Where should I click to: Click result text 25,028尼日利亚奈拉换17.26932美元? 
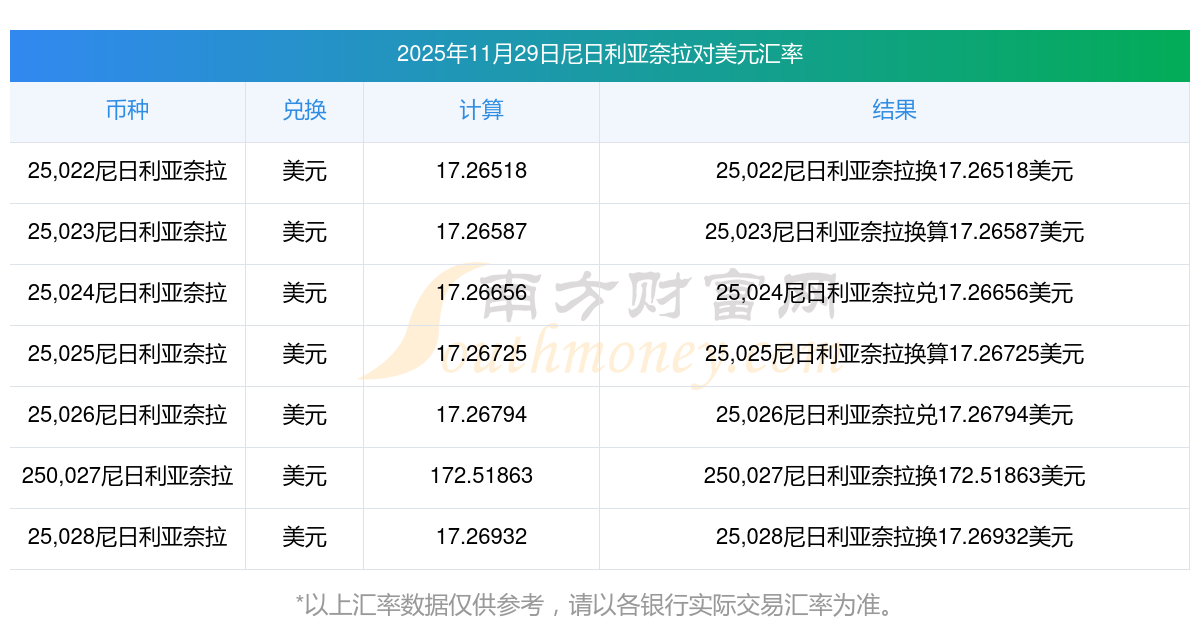[x=894, y=538]
